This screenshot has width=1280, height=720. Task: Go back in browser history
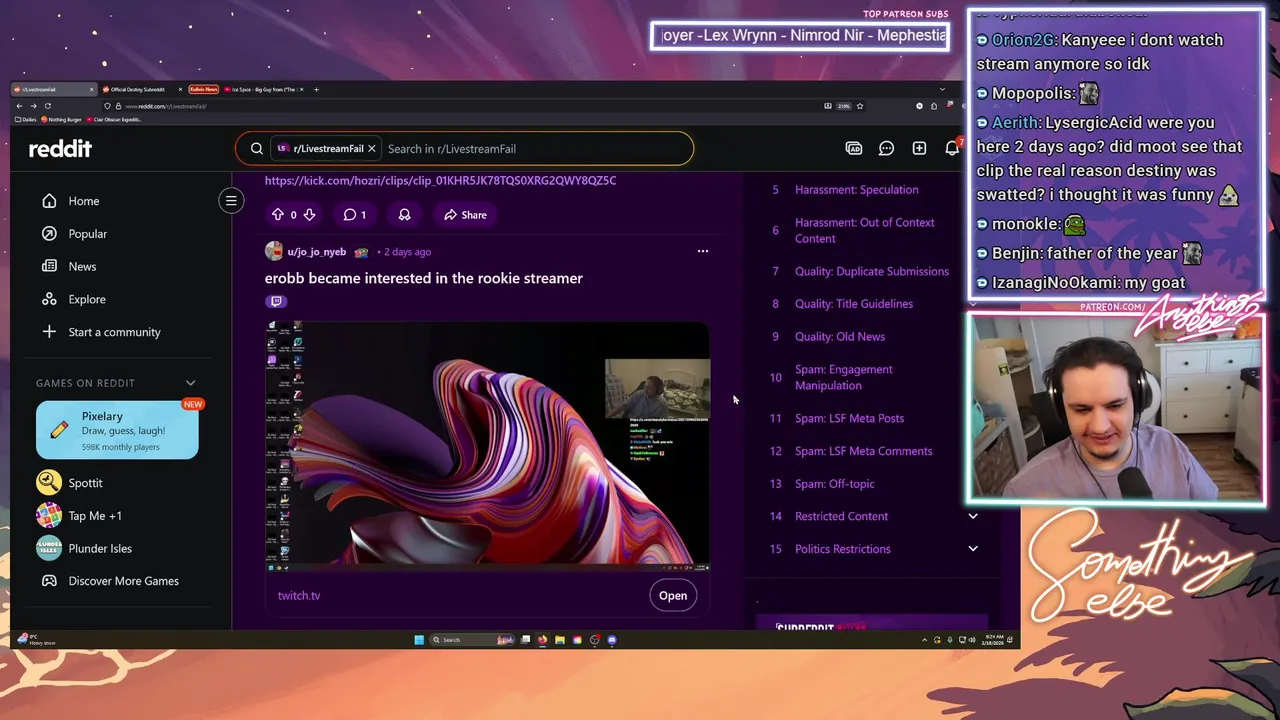coord(19,106)
